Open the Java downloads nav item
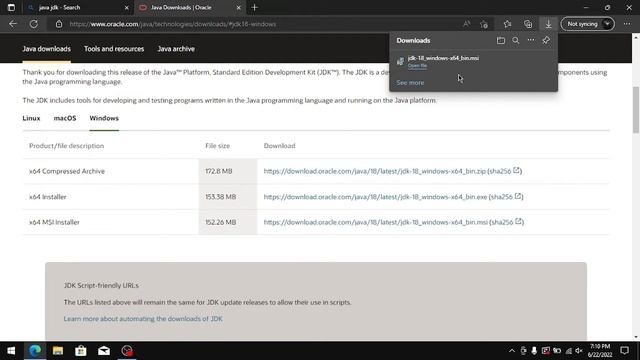Screen dimensions: 640x360 point(47,49)
